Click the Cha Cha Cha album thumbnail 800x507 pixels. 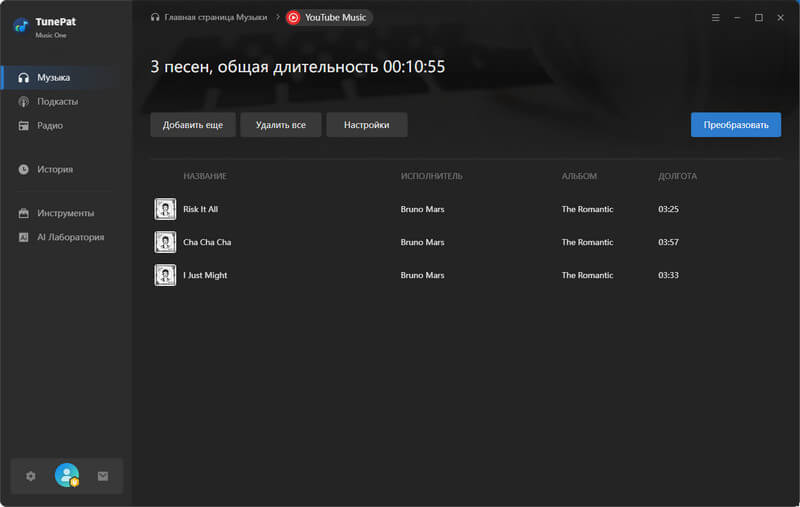(x=165, y=242)
